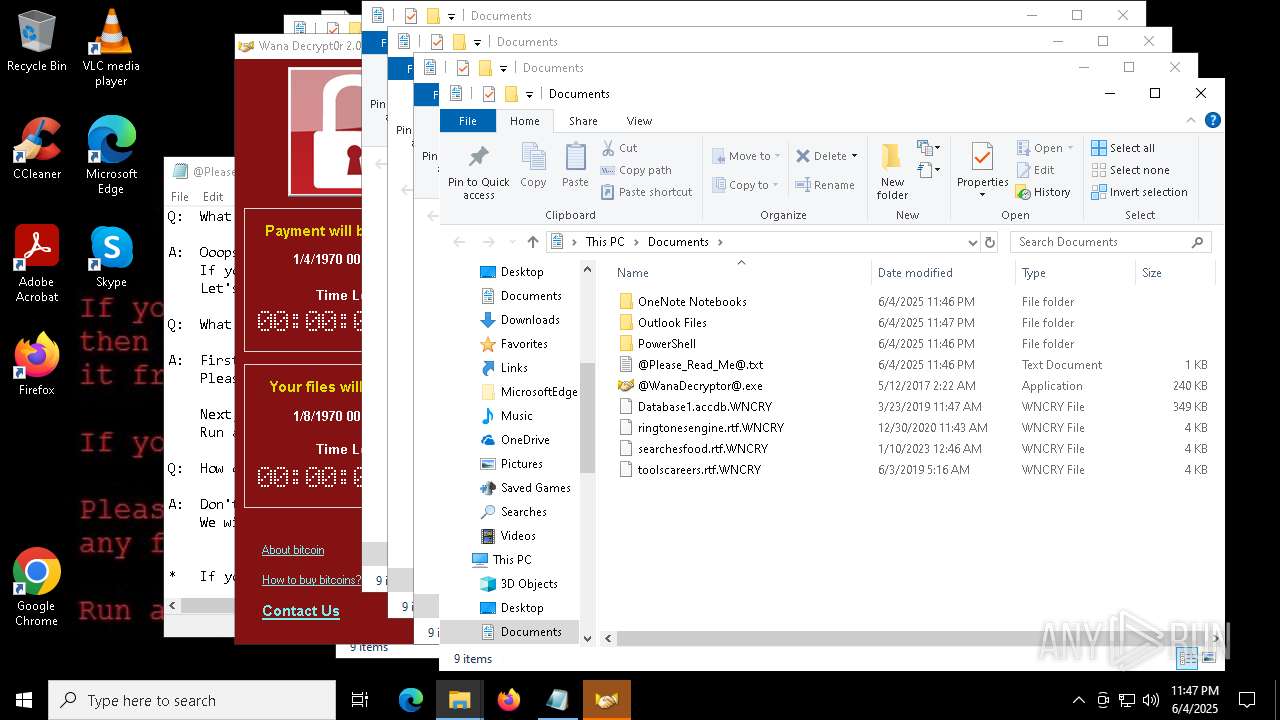
Task: Switch to the View tab
Action: pos(639,121)
